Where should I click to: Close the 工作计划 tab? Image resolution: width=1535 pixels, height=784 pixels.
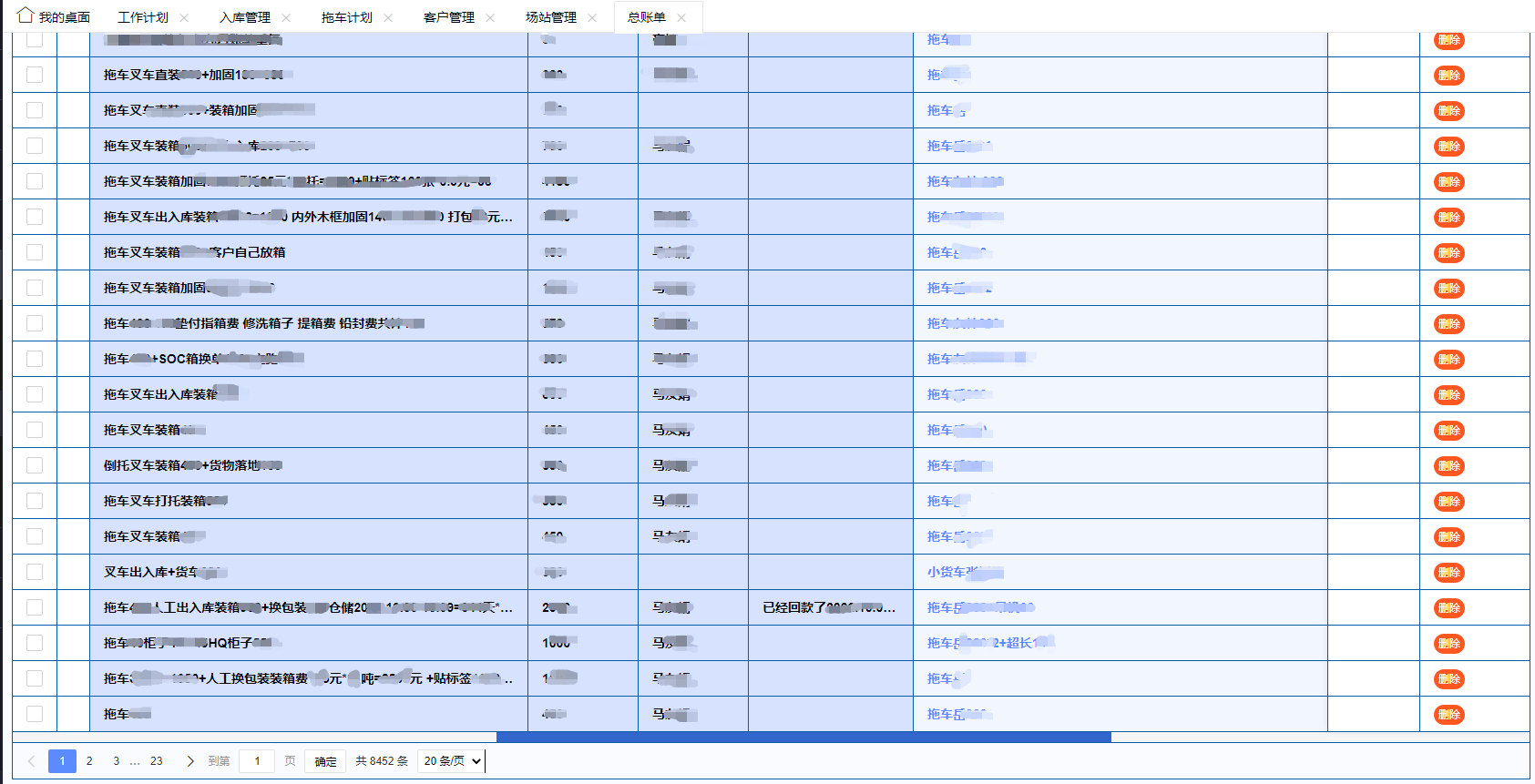click(184, 17)
